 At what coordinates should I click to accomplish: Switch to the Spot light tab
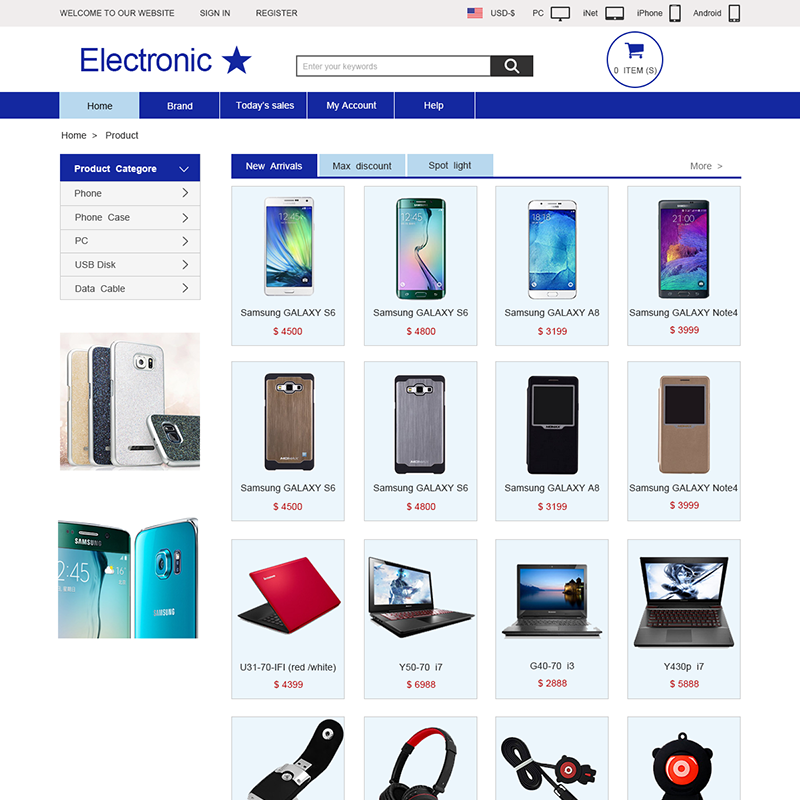click(450, 165)
